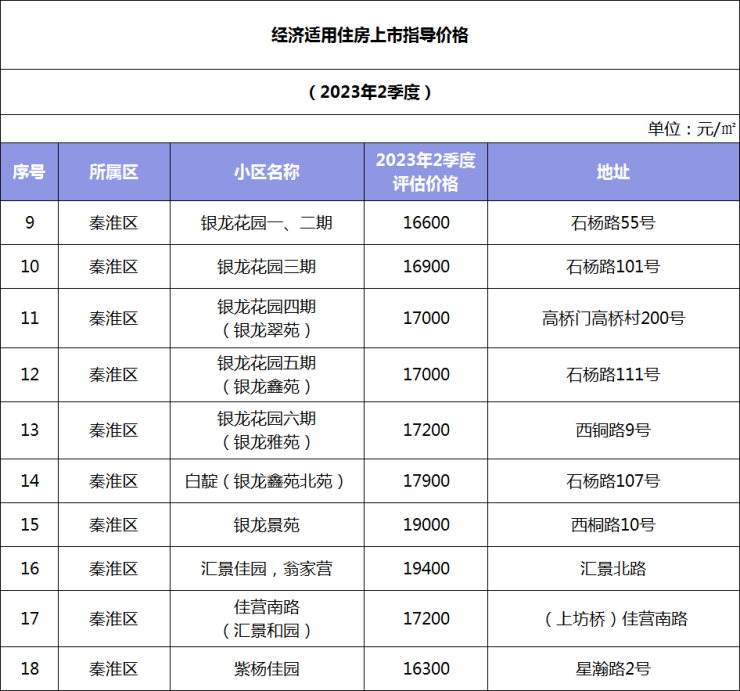Click the 单位：元/㎡ unit label
Viewport: 740px width, 691px height.
point(691,129)
